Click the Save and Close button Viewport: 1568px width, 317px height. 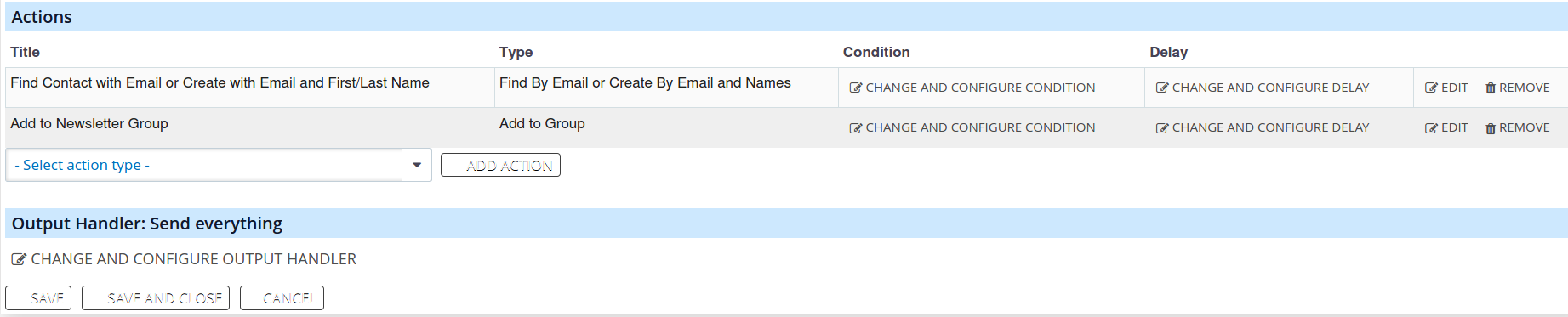click(x=156, y=298)
